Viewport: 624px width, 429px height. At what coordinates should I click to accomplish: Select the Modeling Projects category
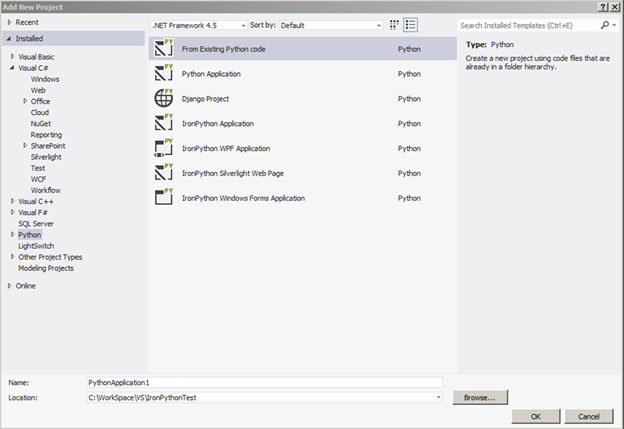46,268
